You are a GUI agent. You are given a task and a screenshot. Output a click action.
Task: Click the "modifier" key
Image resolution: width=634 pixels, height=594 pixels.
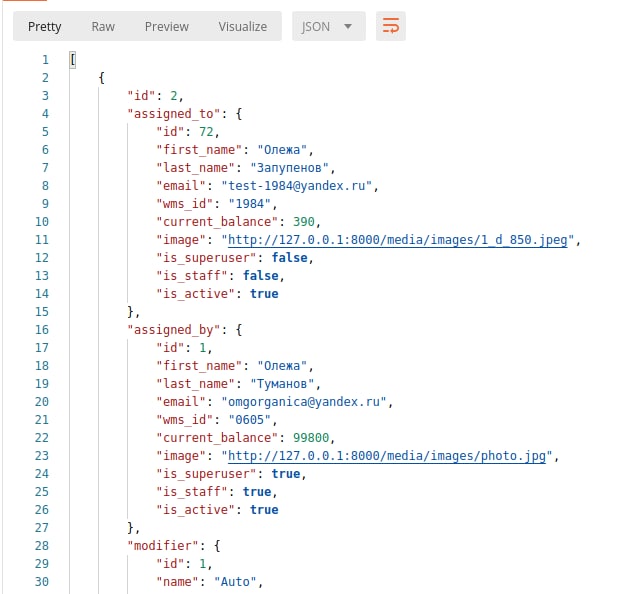click(x=163, y=545)
